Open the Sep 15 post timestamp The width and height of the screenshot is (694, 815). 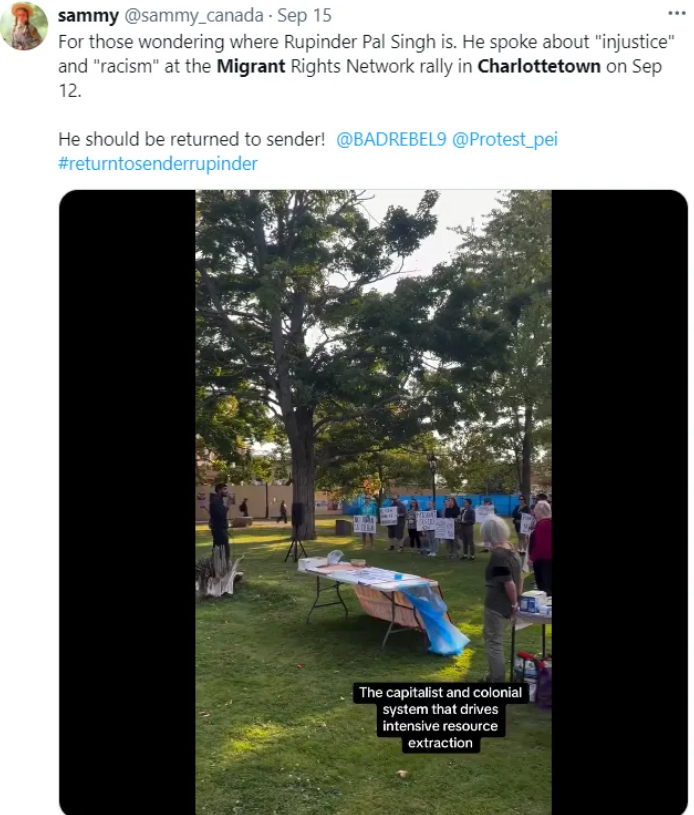tap(304, 16)
